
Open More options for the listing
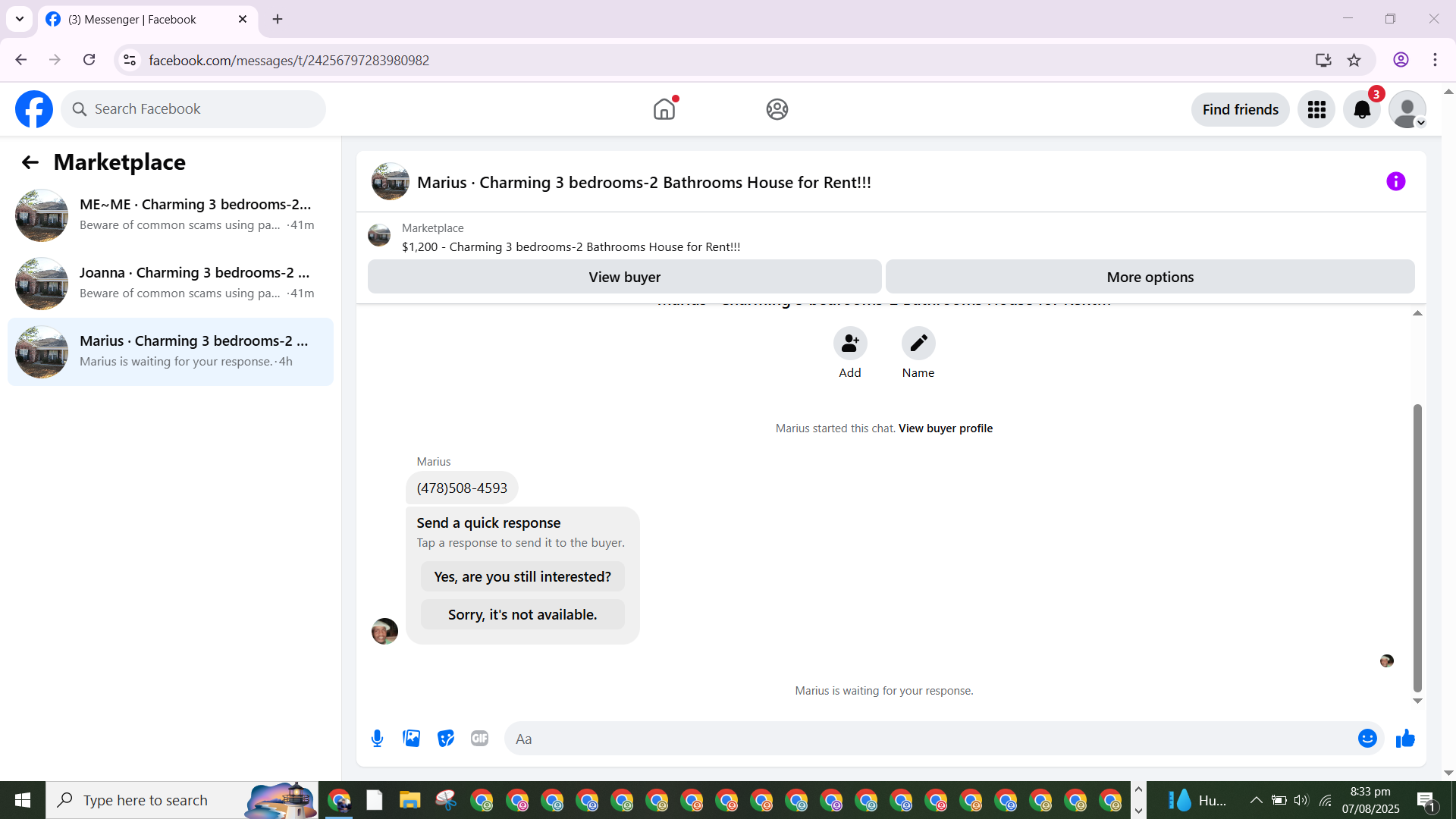coord(1150,277)
